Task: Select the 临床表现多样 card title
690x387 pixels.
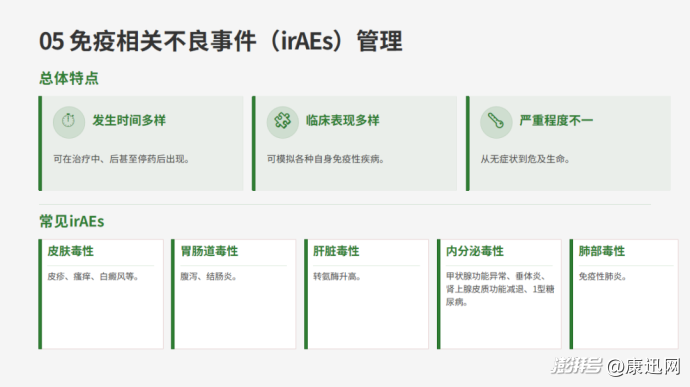Action: tap(342, 120)
